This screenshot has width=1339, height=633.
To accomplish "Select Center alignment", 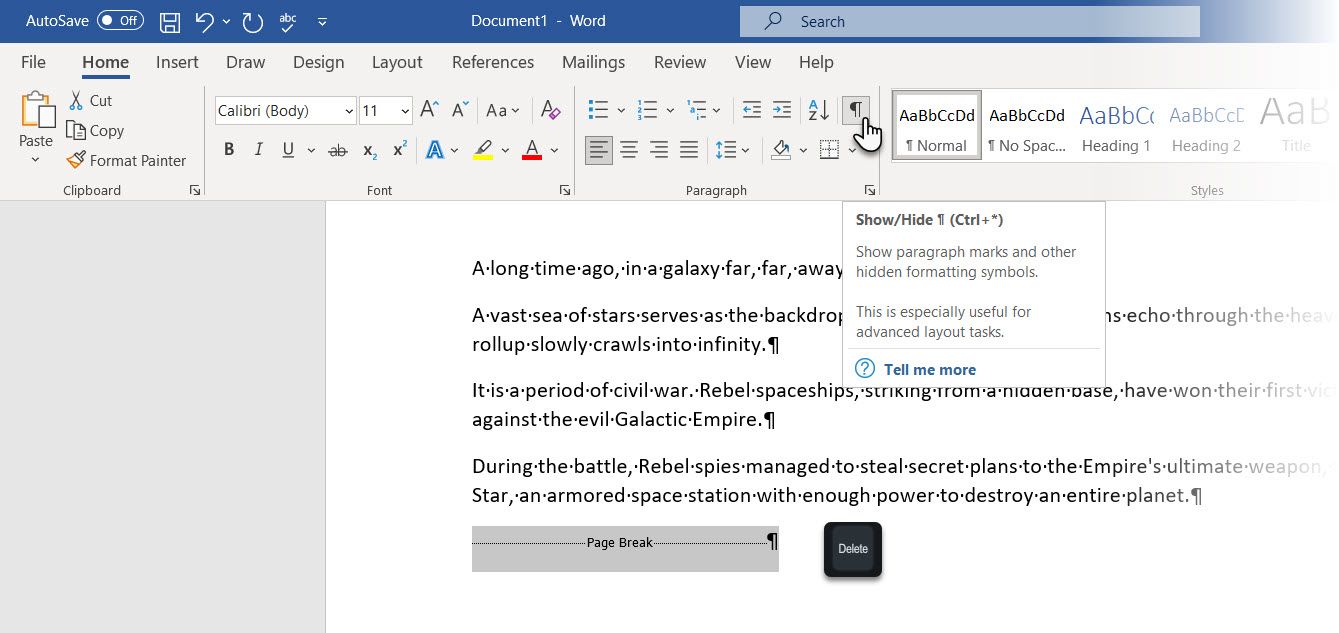I will [629, 150].
